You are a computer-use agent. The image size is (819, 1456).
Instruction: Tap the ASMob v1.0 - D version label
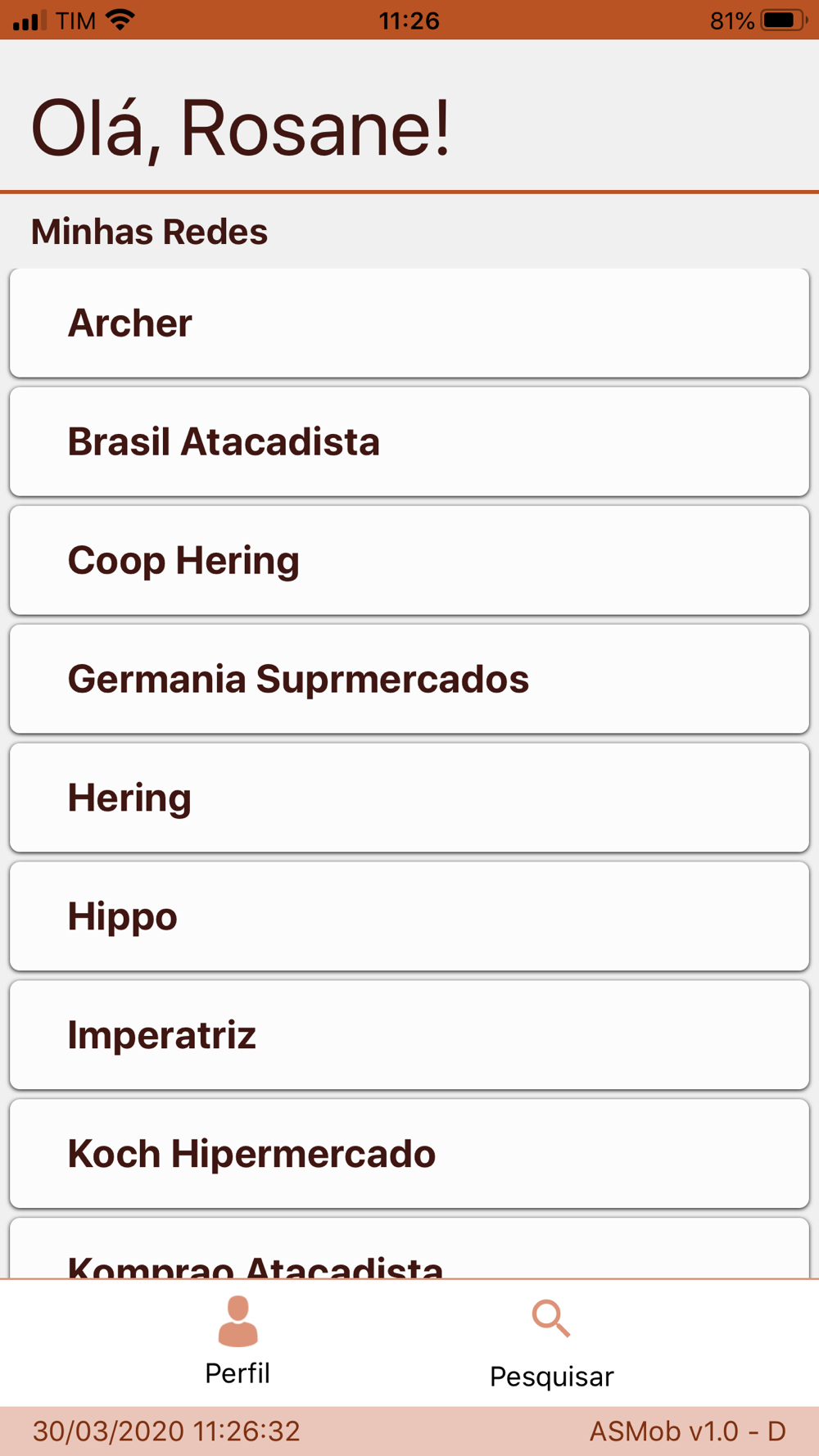687,1431
